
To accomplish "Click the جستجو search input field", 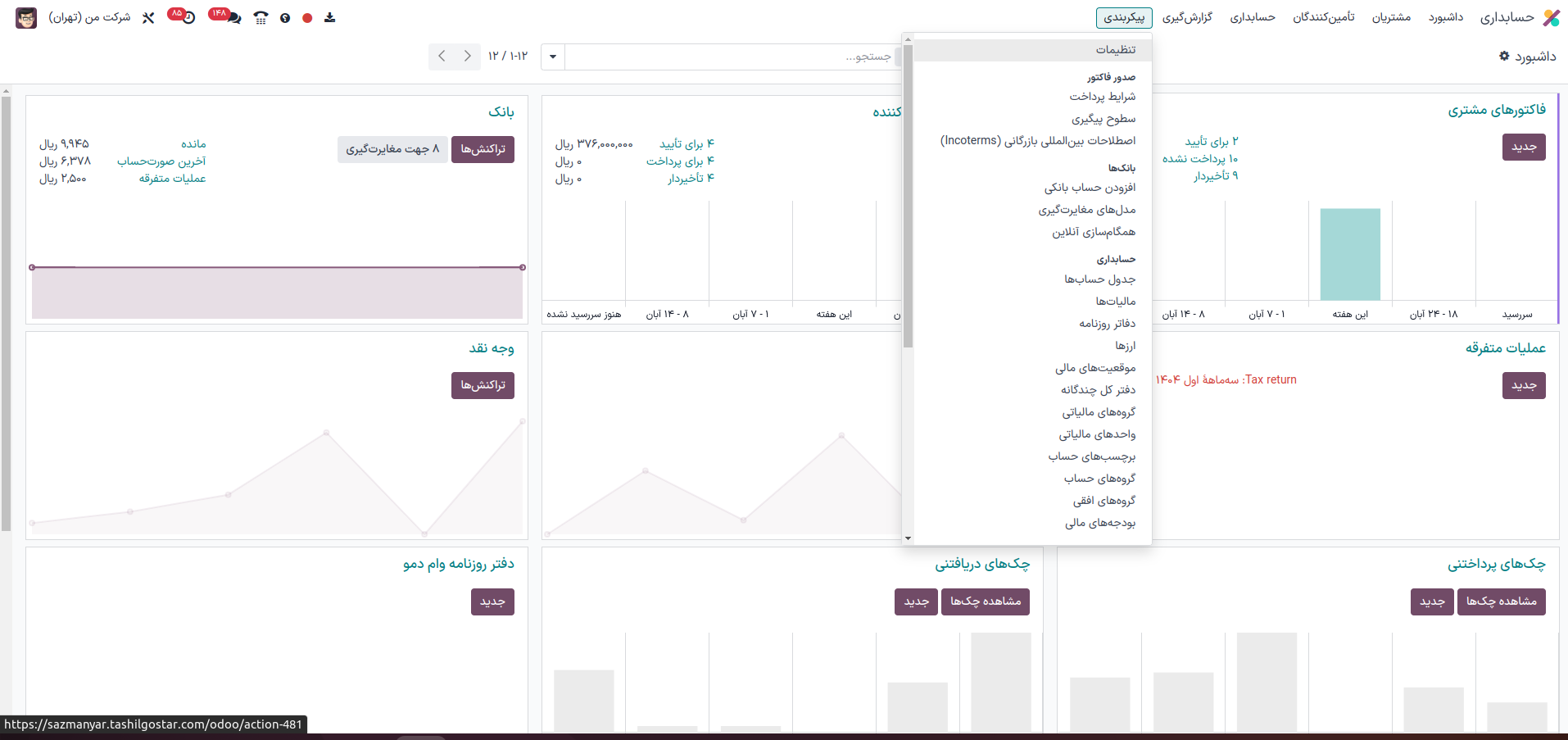I will [x=729, y=57].
